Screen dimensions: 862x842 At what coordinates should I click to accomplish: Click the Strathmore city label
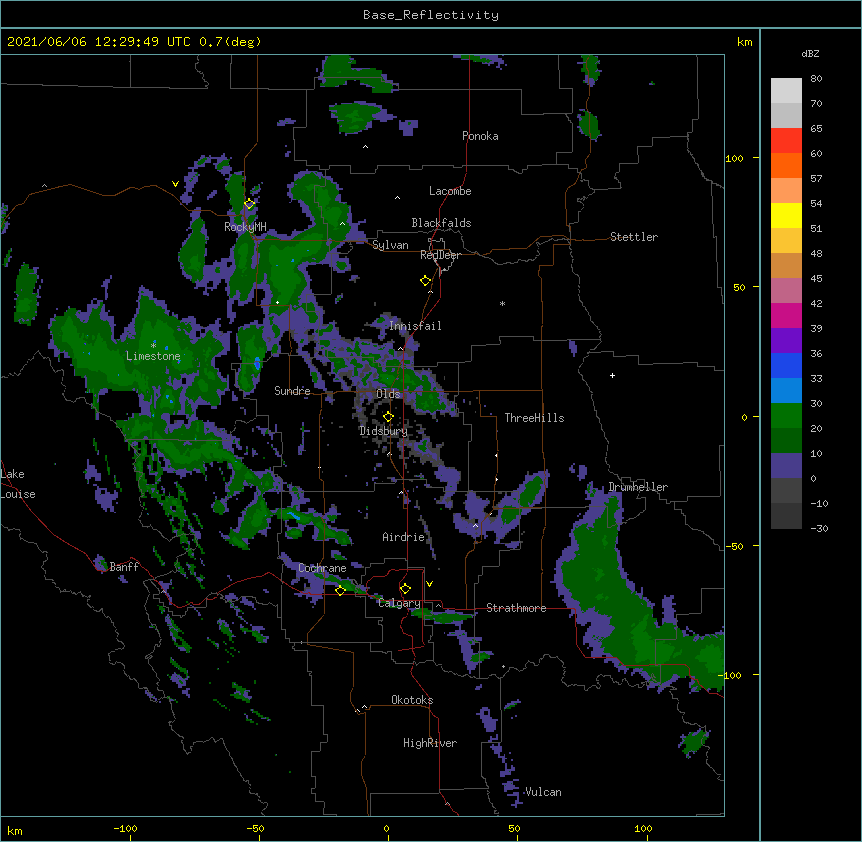(x=516, y=608)
